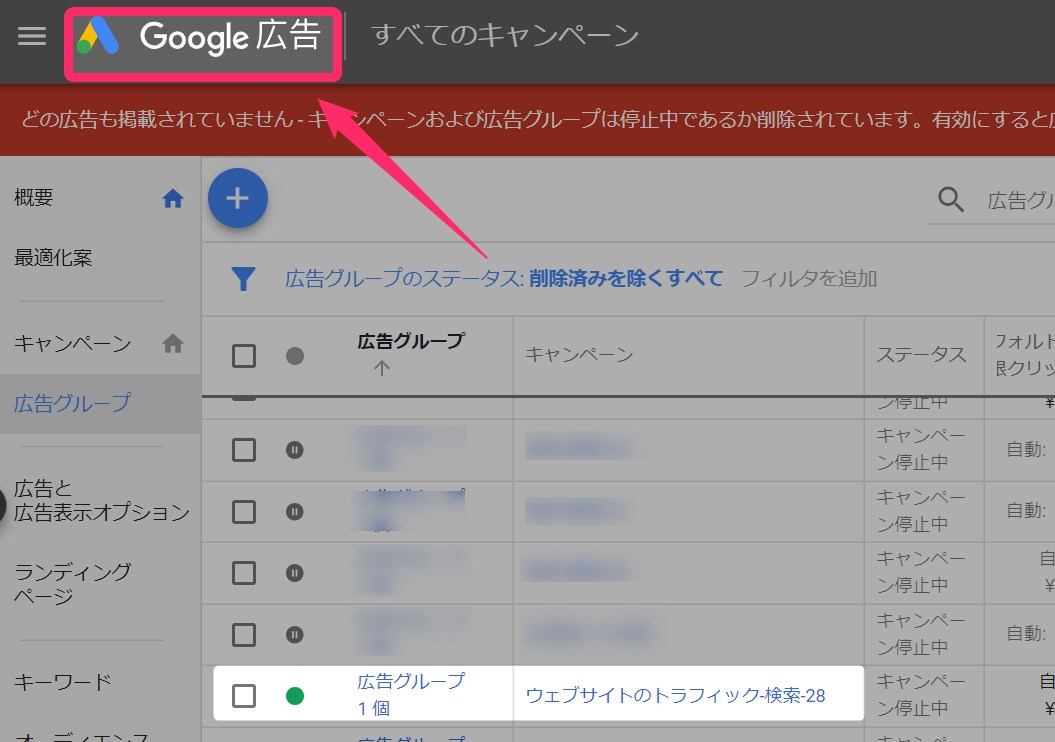Viewport: 1055px width, 742px height.
Task: Edit the 削除済みを除くすべて status filter
Action: pyautogui.click(x=626, y=279)
